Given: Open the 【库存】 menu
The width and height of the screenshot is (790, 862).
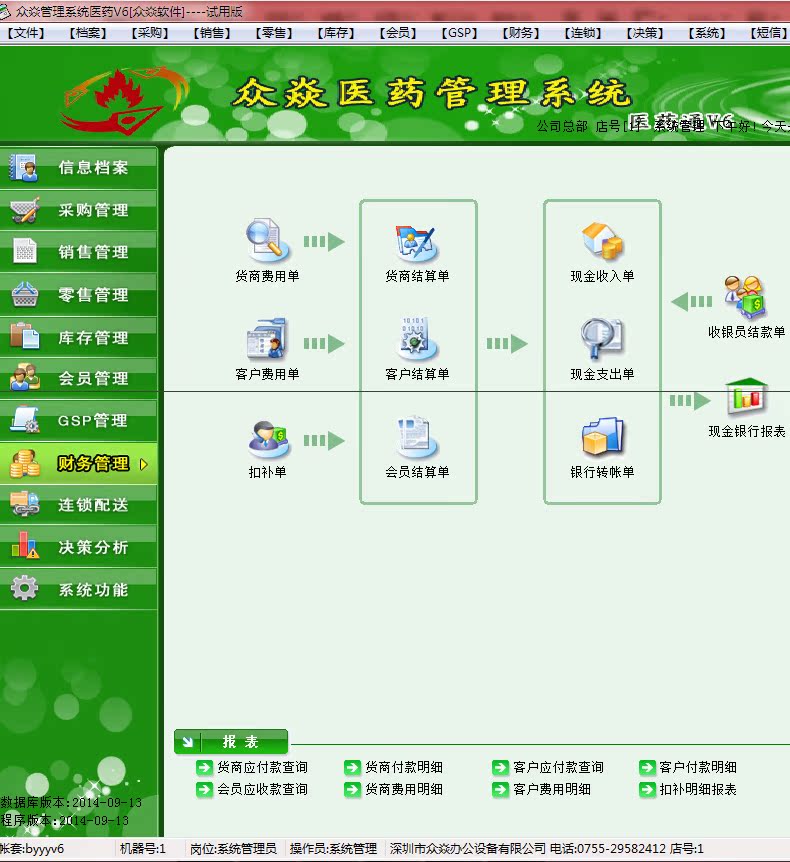Looking at the screenshot, I should (335, 32).
